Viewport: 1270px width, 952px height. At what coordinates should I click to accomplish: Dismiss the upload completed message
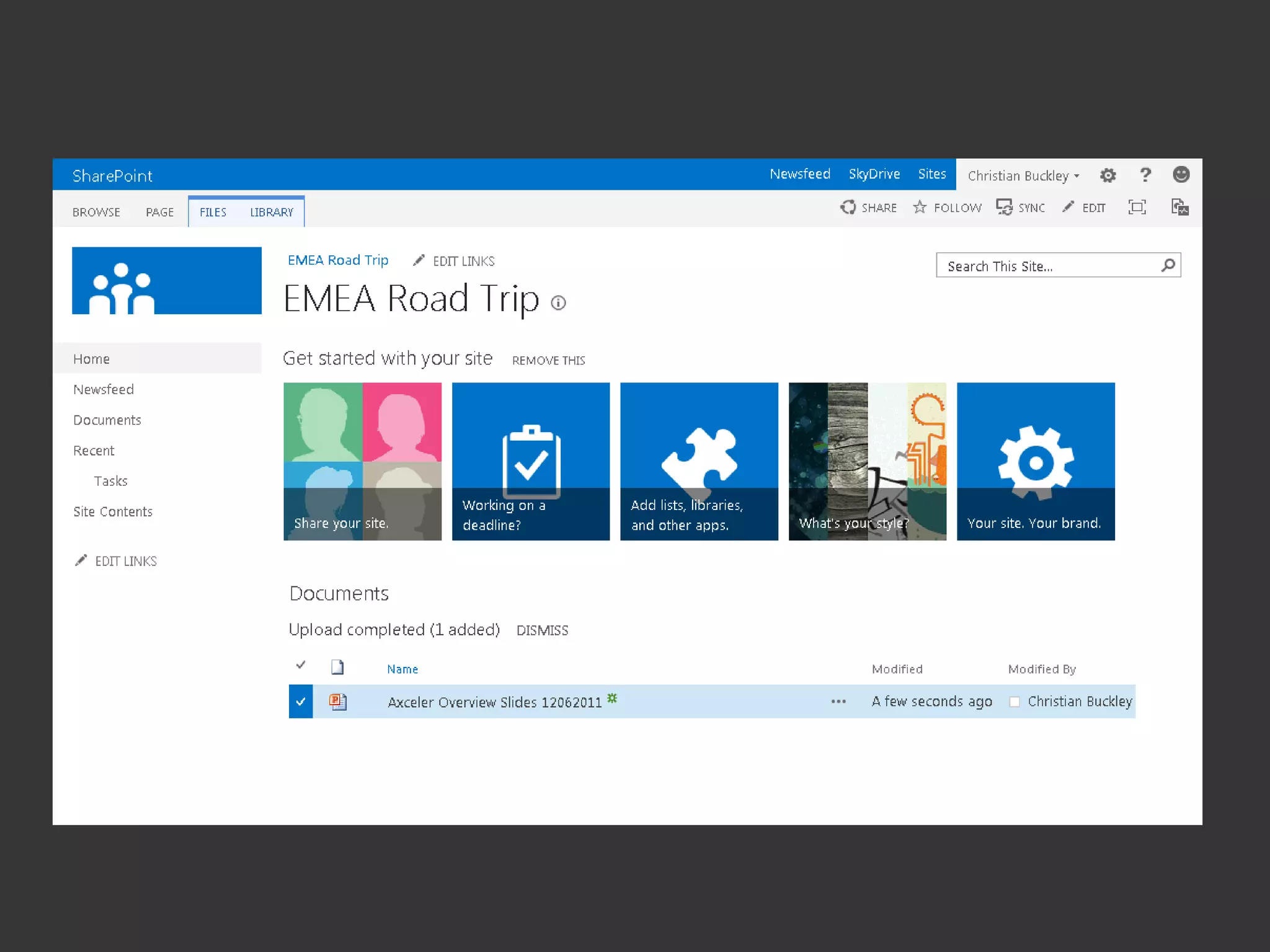542,630
